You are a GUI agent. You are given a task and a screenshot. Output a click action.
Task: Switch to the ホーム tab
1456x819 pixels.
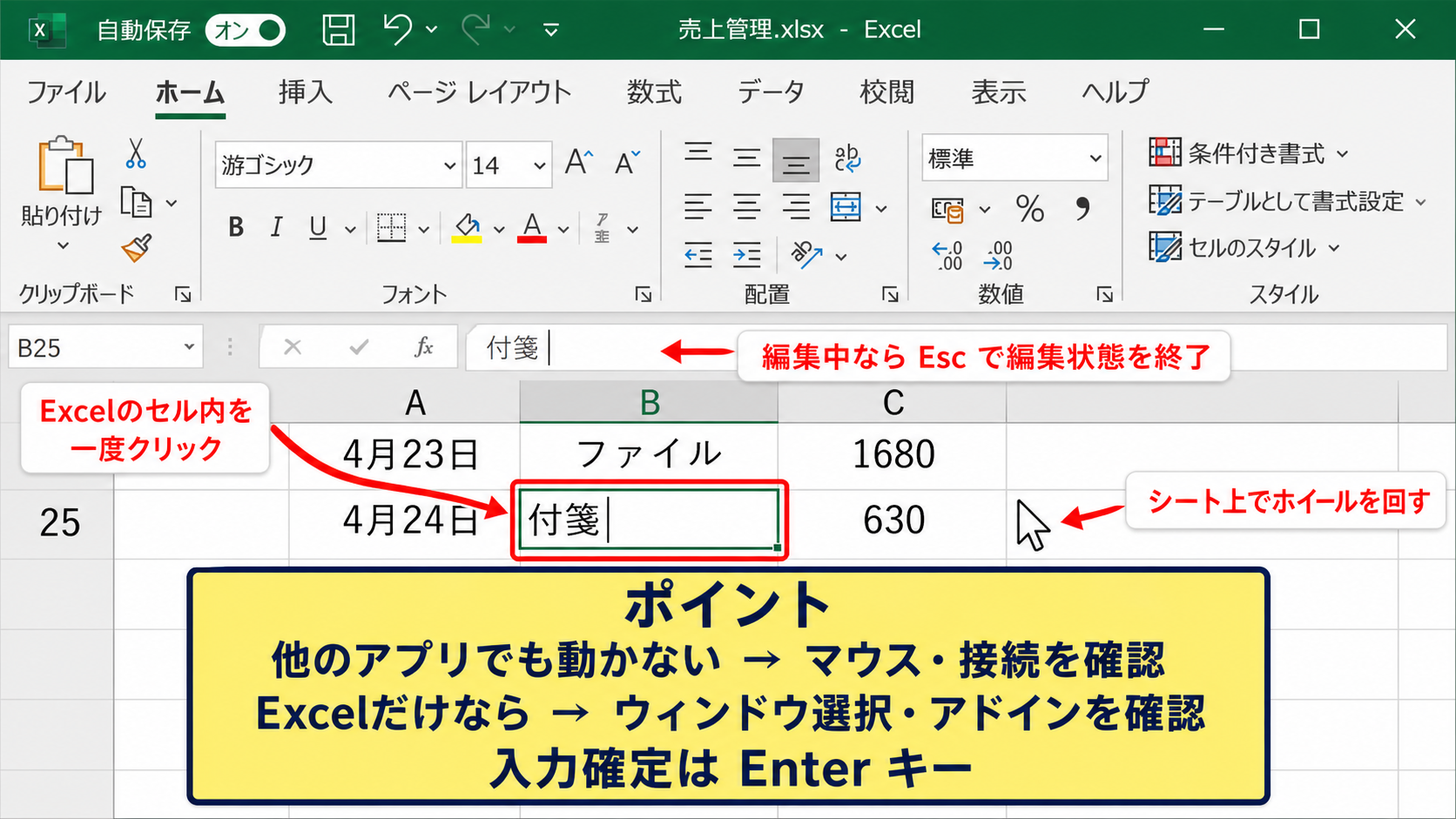coord(190,91)
